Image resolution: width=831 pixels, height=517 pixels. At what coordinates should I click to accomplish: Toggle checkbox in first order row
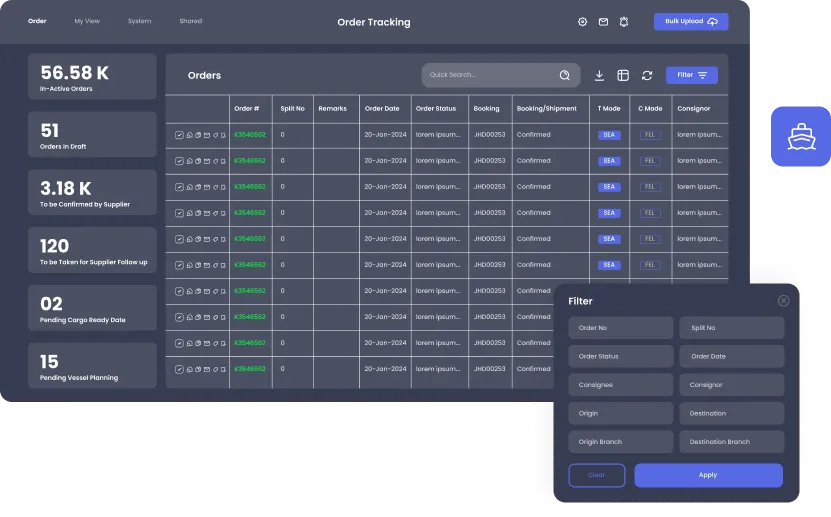[x=179, y=135]
